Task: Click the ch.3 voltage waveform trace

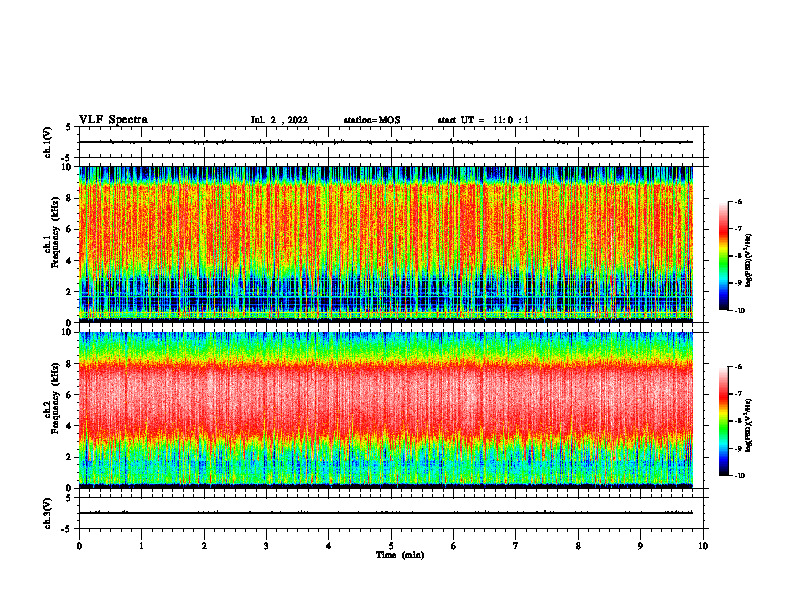Action: 386,513
